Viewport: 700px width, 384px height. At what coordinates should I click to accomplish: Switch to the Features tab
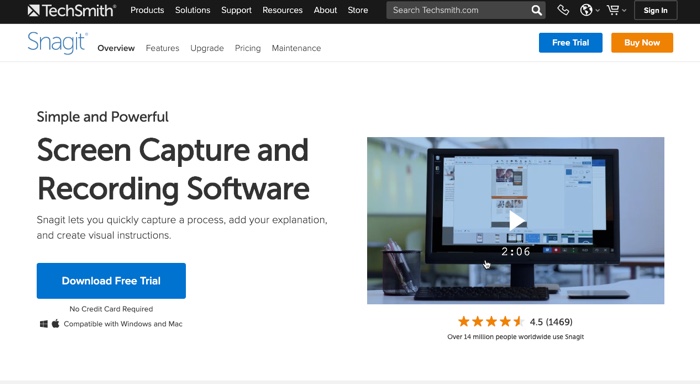click(162, 48)
